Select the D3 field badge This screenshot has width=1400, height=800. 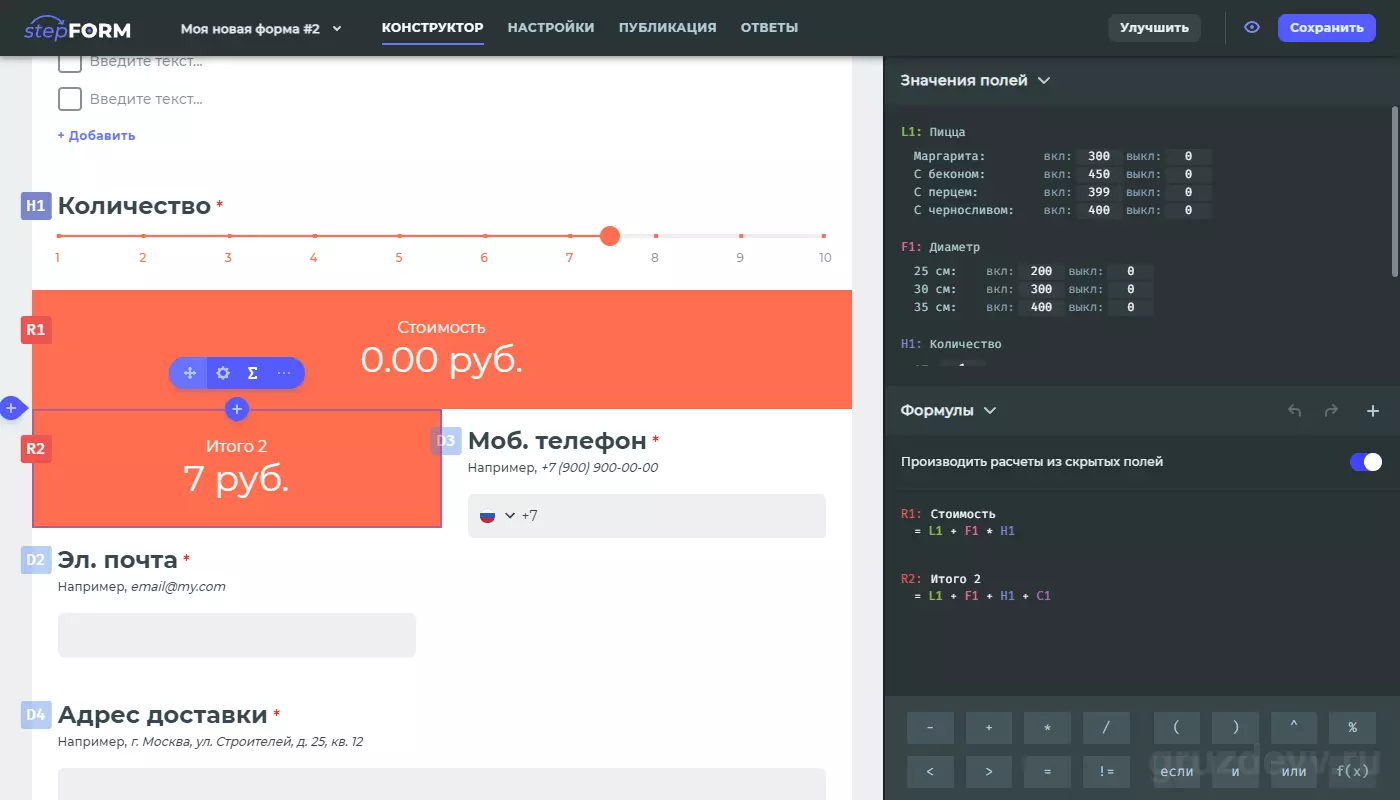pos(446,441)
